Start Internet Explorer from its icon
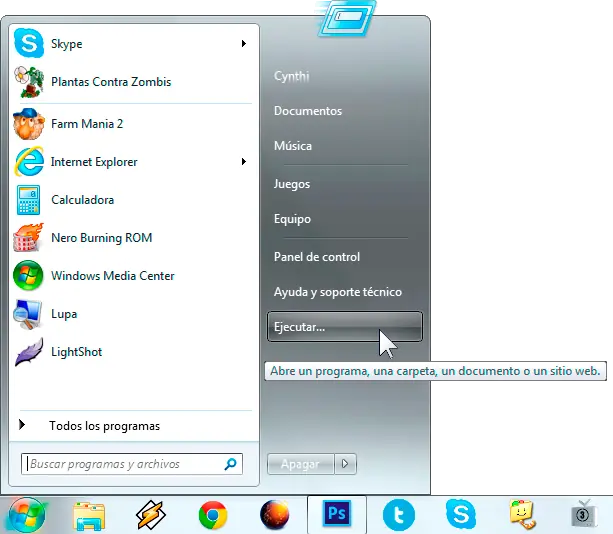This screenshot has width=613, height=534. 29,161
